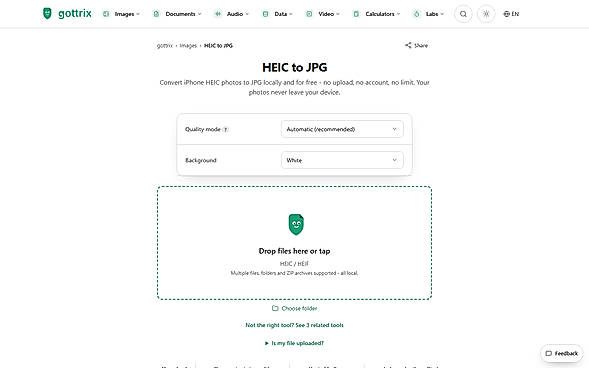Click the Images menu icon
The height and width of the screenshot is (368, 589).
coord(106,14)
